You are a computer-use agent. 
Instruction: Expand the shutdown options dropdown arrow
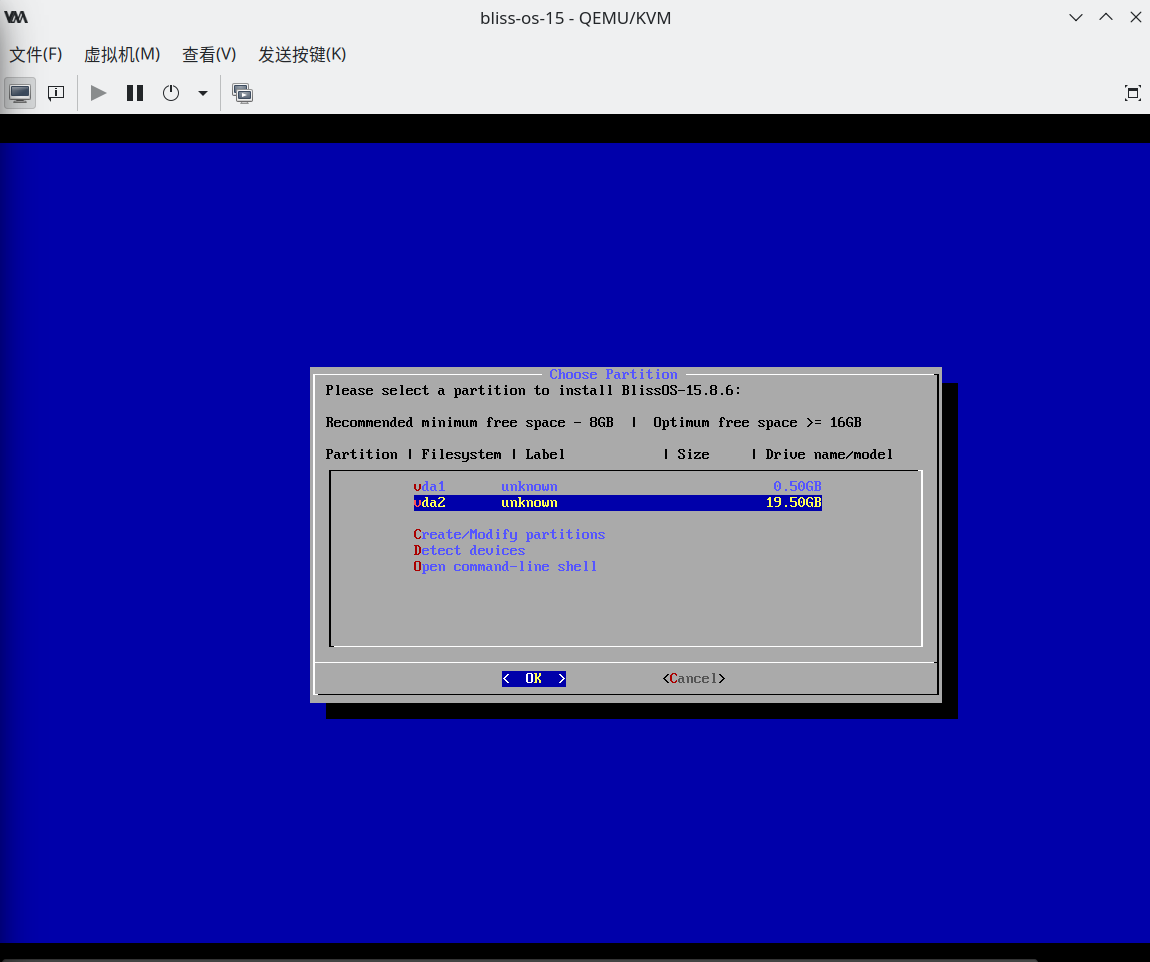coord(202,93)
